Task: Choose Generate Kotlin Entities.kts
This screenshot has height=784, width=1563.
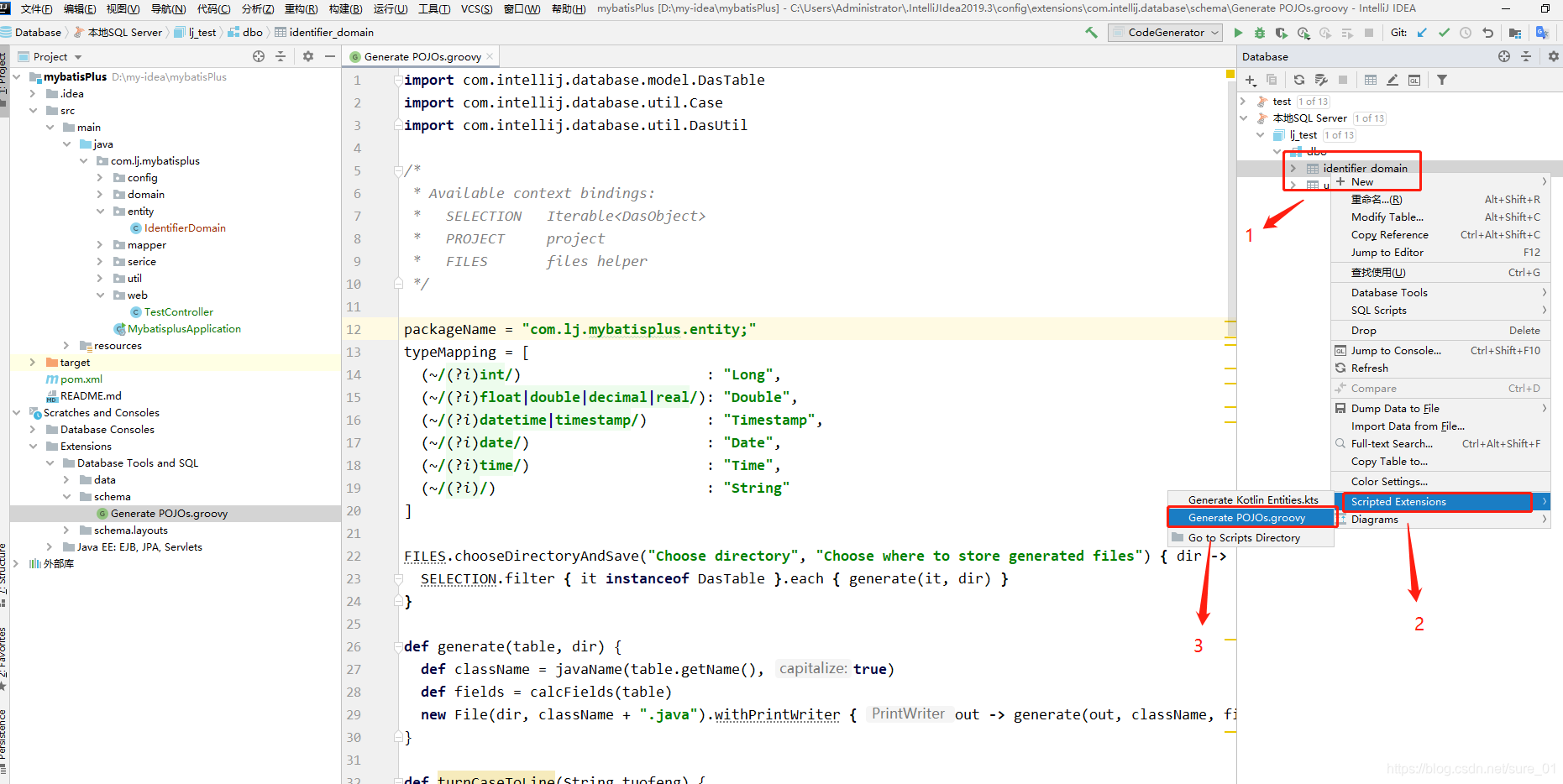Action: [1251, 499]
